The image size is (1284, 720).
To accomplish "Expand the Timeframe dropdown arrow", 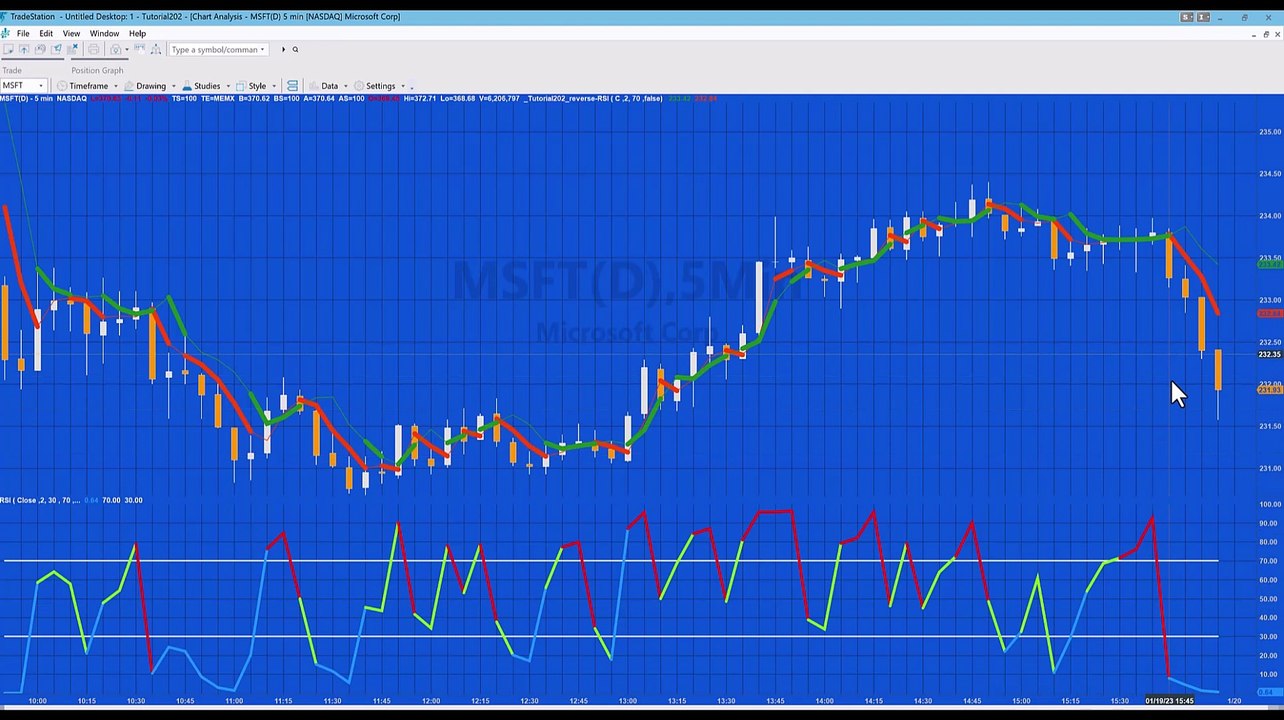I will pos(116,86).
